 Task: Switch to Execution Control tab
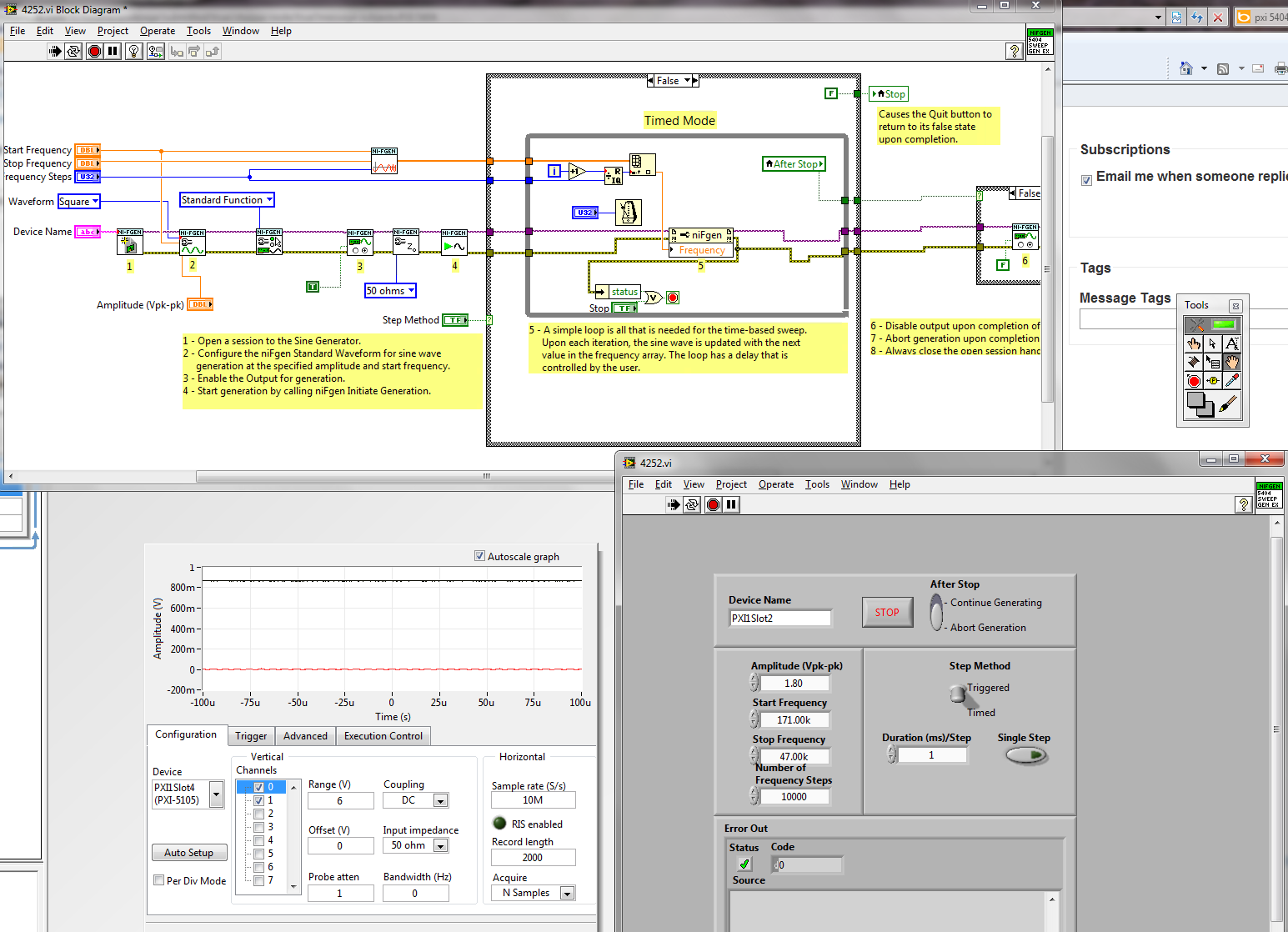tap(383, 736)
